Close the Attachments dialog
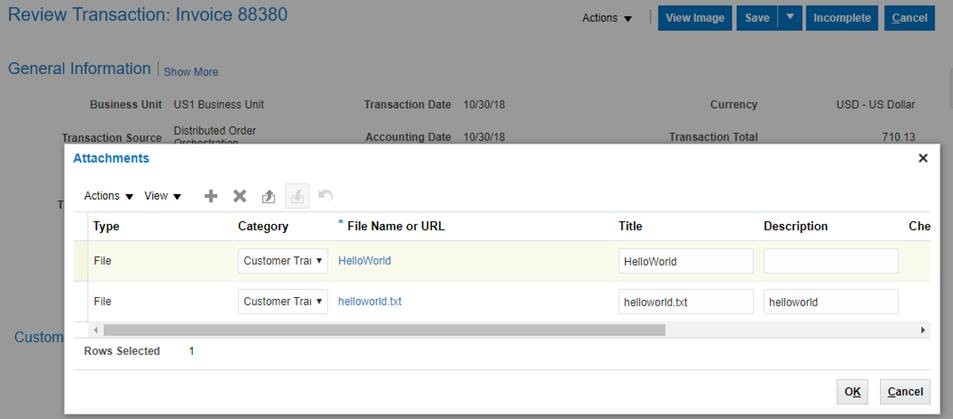This screenshot has width=953, height=419. (923, 158)
